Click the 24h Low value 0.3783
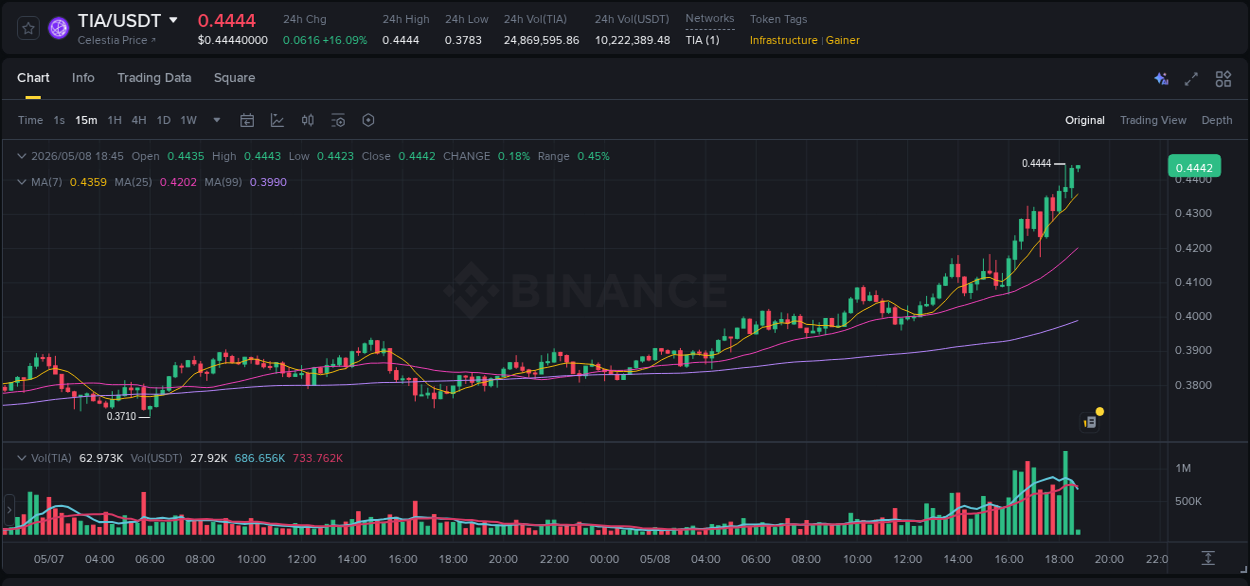1250x586 pixels. pyautogui.click(x=463, y=40)
